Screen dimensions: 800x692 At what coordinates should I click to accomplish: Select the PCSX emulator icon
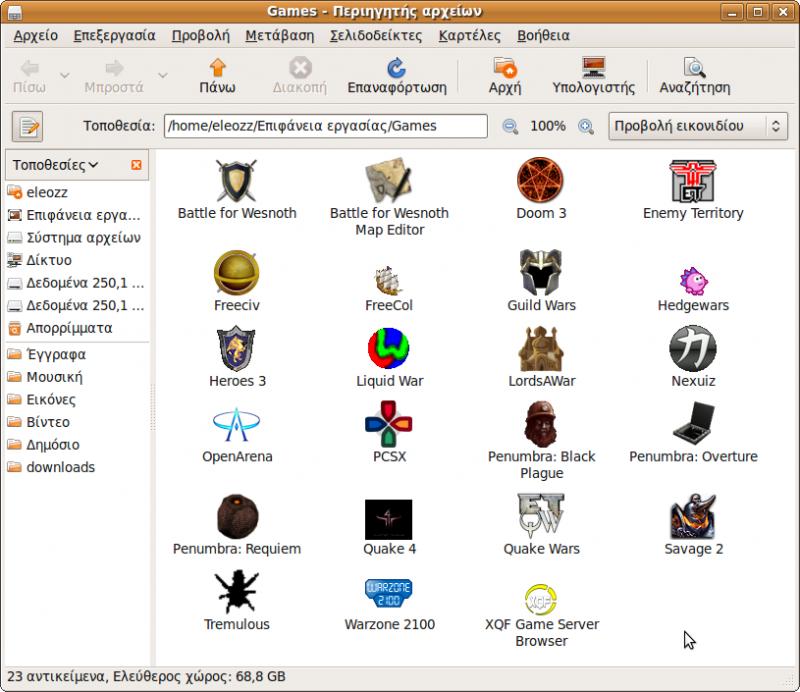click(x=389, y=424)
